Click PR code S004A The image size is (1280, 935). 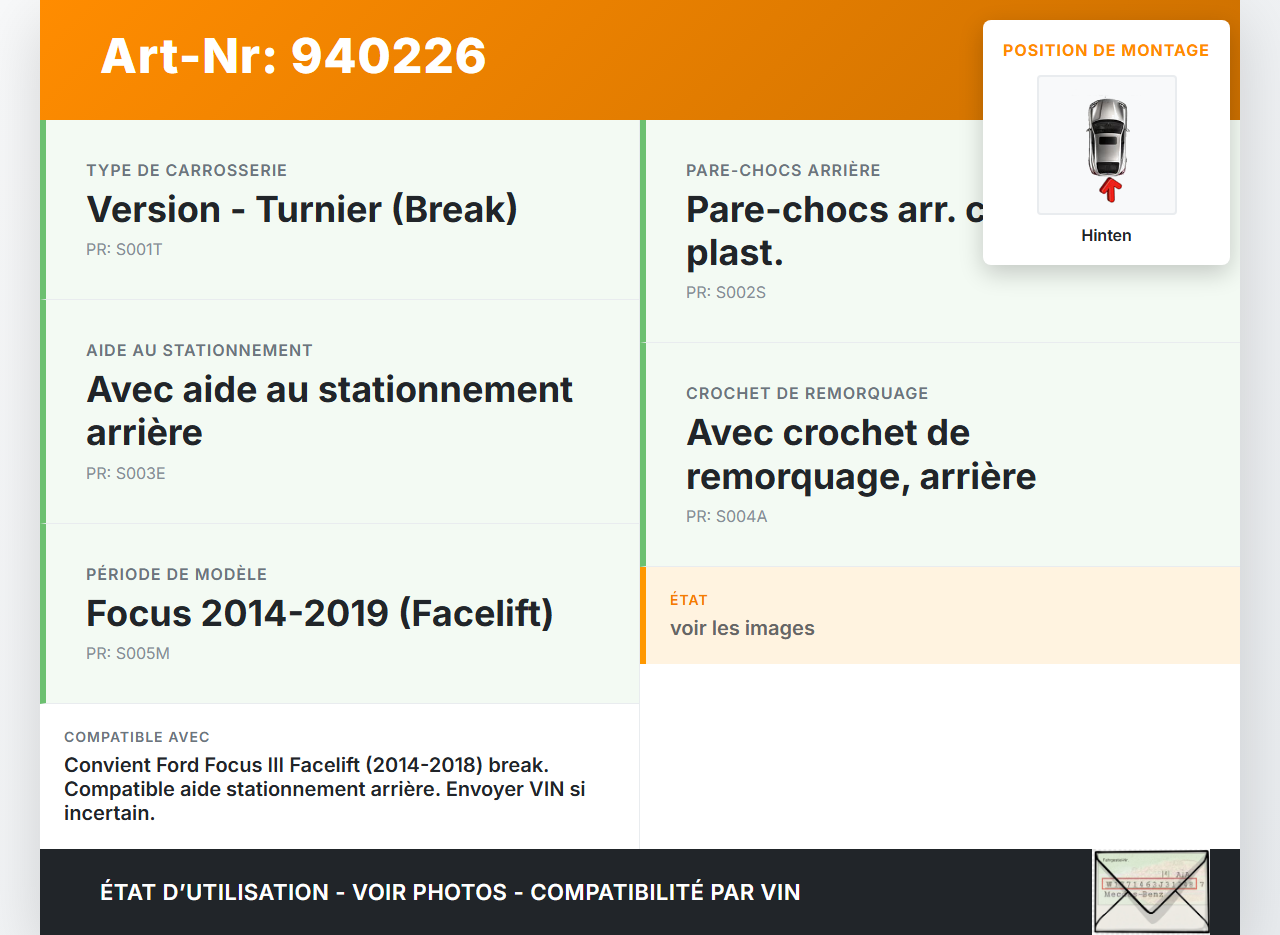tap(727, 517)
